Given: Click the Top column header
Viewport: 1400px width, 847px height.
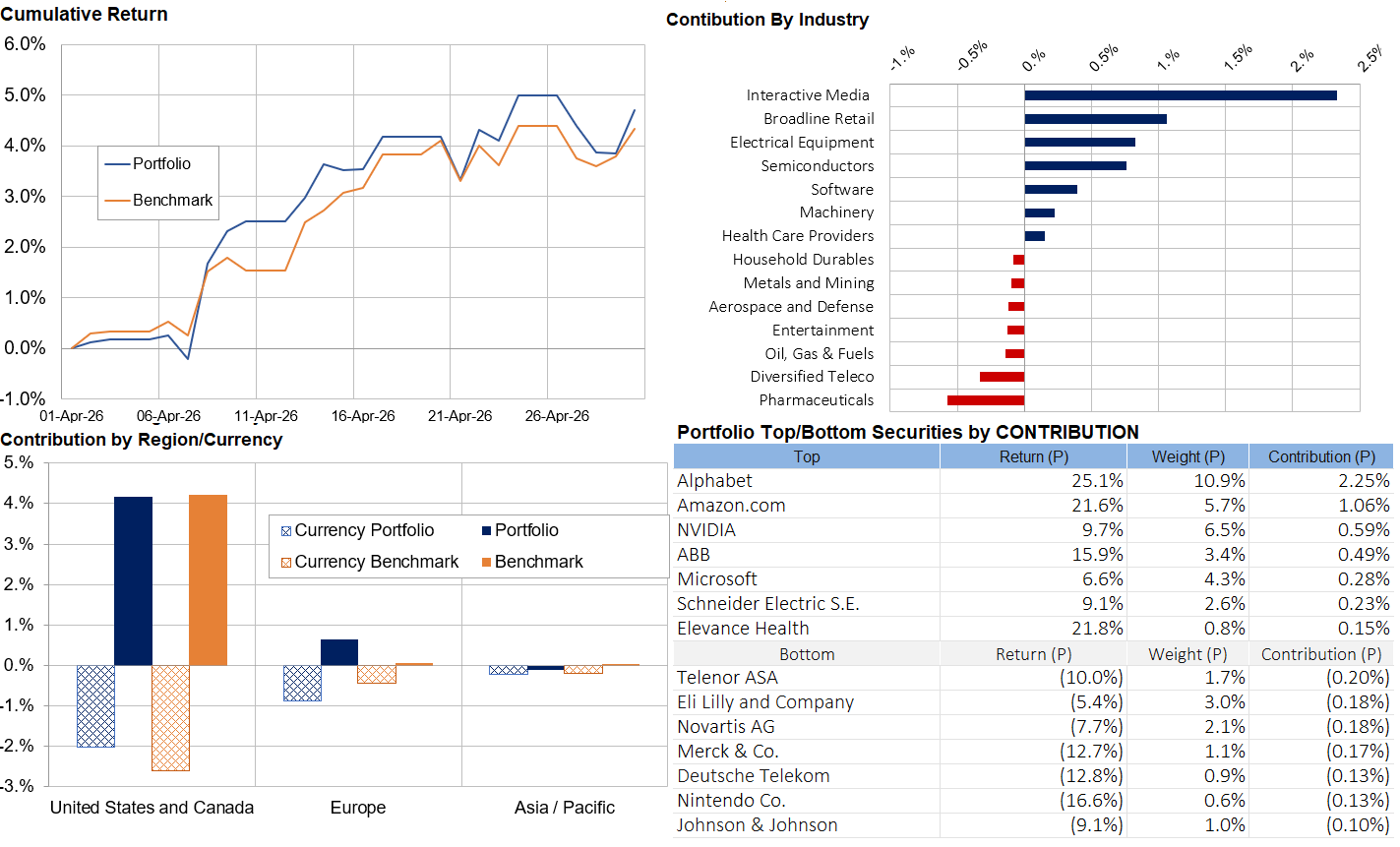Looking at the screenshot, I should (807, 456).
